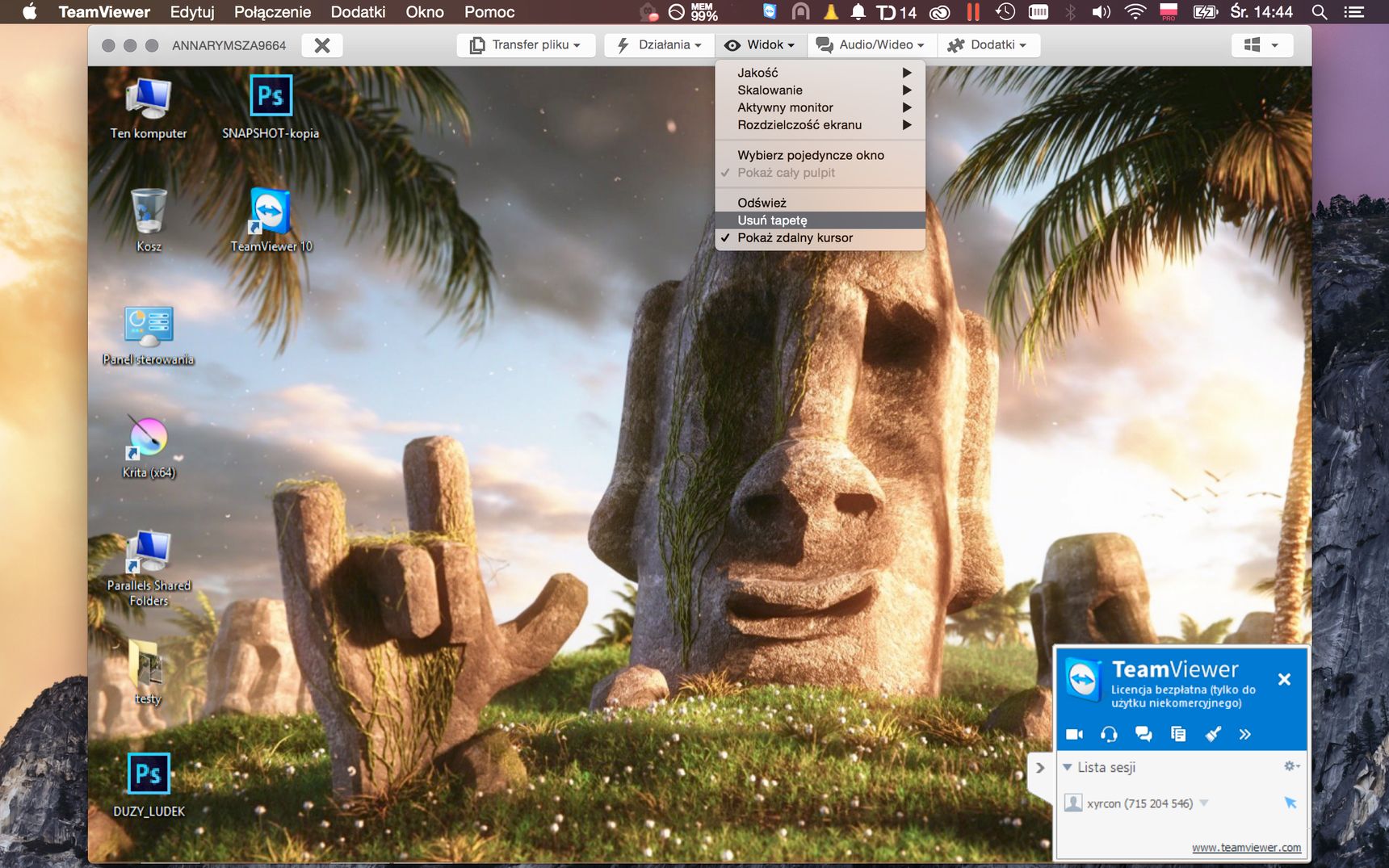The height and width of the screenshot is (868, 1389).
Task: Open the Okno menu
Action: click(425, 12)
